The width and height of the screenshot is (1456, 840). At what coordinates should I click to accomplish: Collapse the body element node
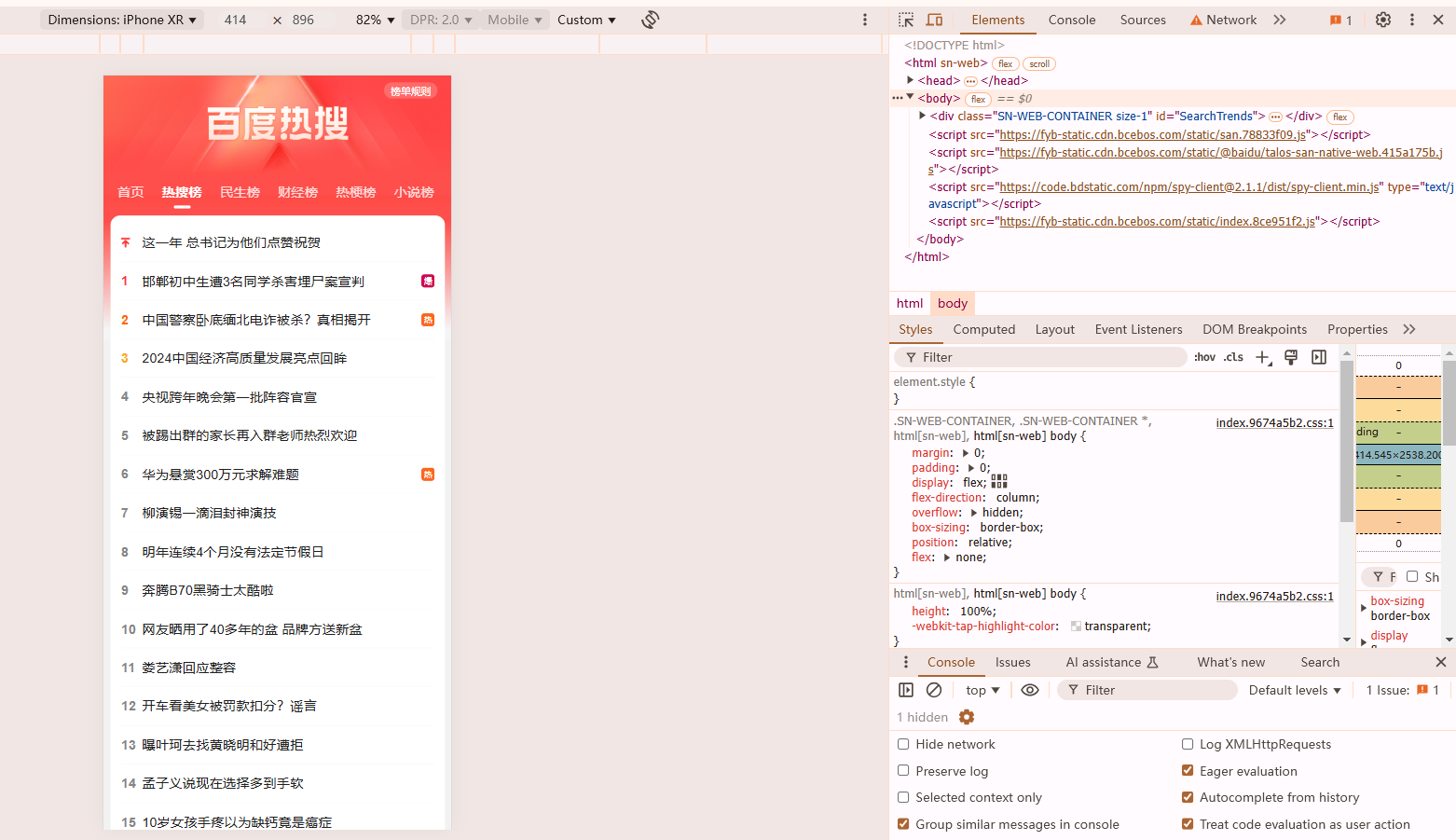[x=911, y=97]
